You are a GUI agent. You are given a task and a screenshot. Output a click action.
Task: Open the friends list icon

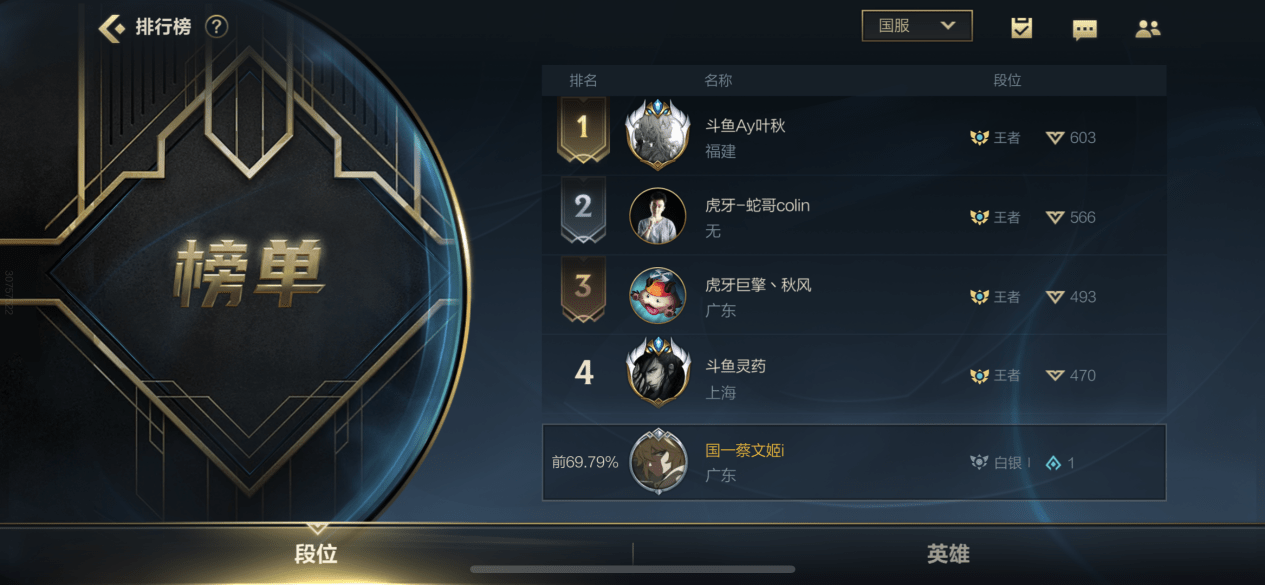point(1148,29)
